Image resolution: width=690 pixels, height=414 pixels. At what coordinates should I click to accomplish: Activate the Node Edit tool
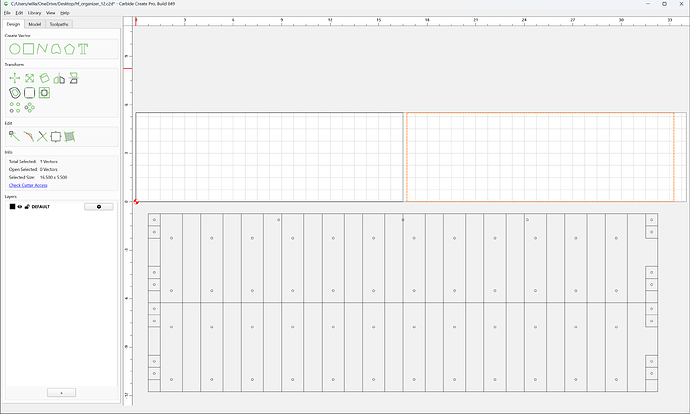coord(14,136)
